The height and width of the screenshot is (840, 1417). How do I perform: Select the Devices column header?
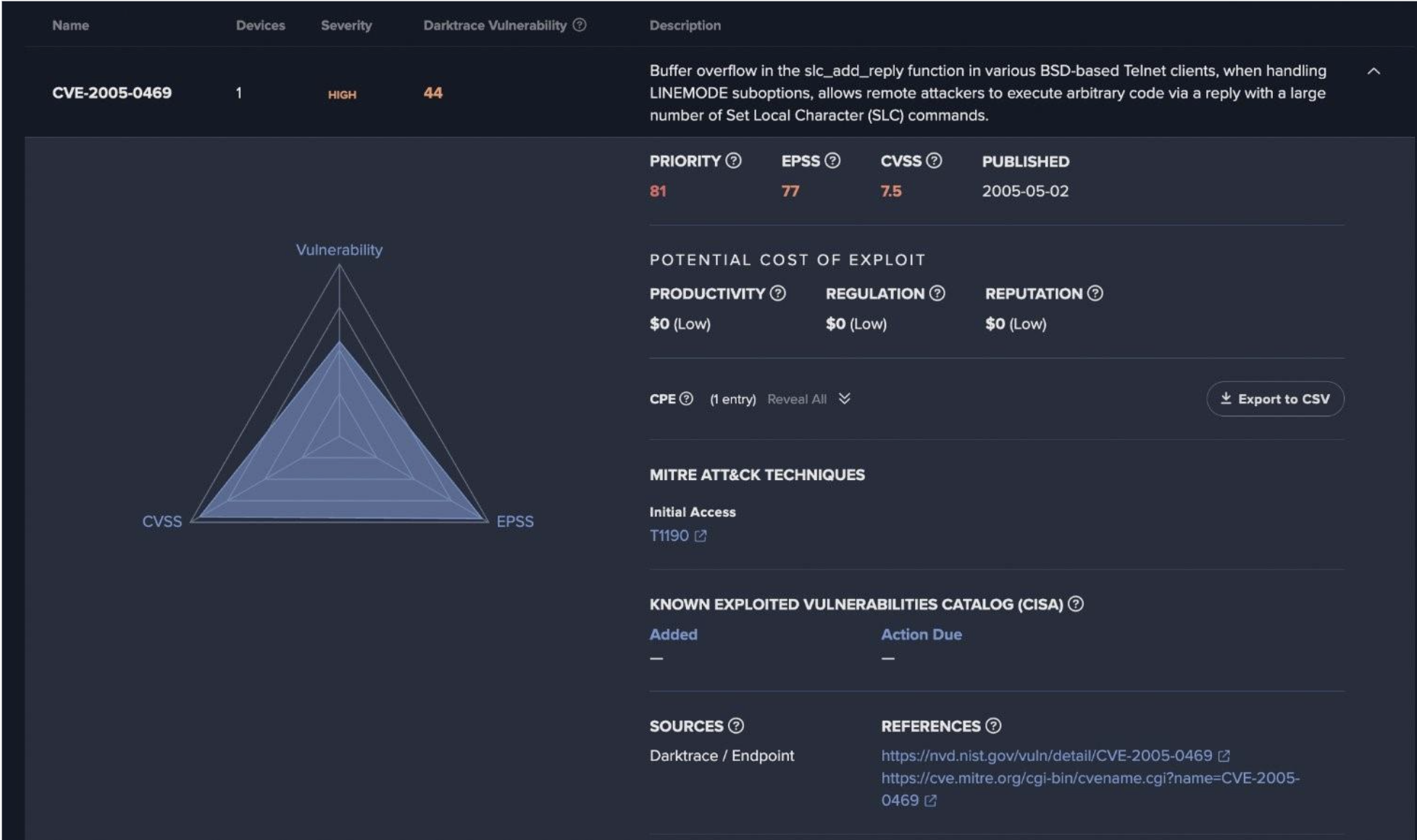click(x=260, y=25)
